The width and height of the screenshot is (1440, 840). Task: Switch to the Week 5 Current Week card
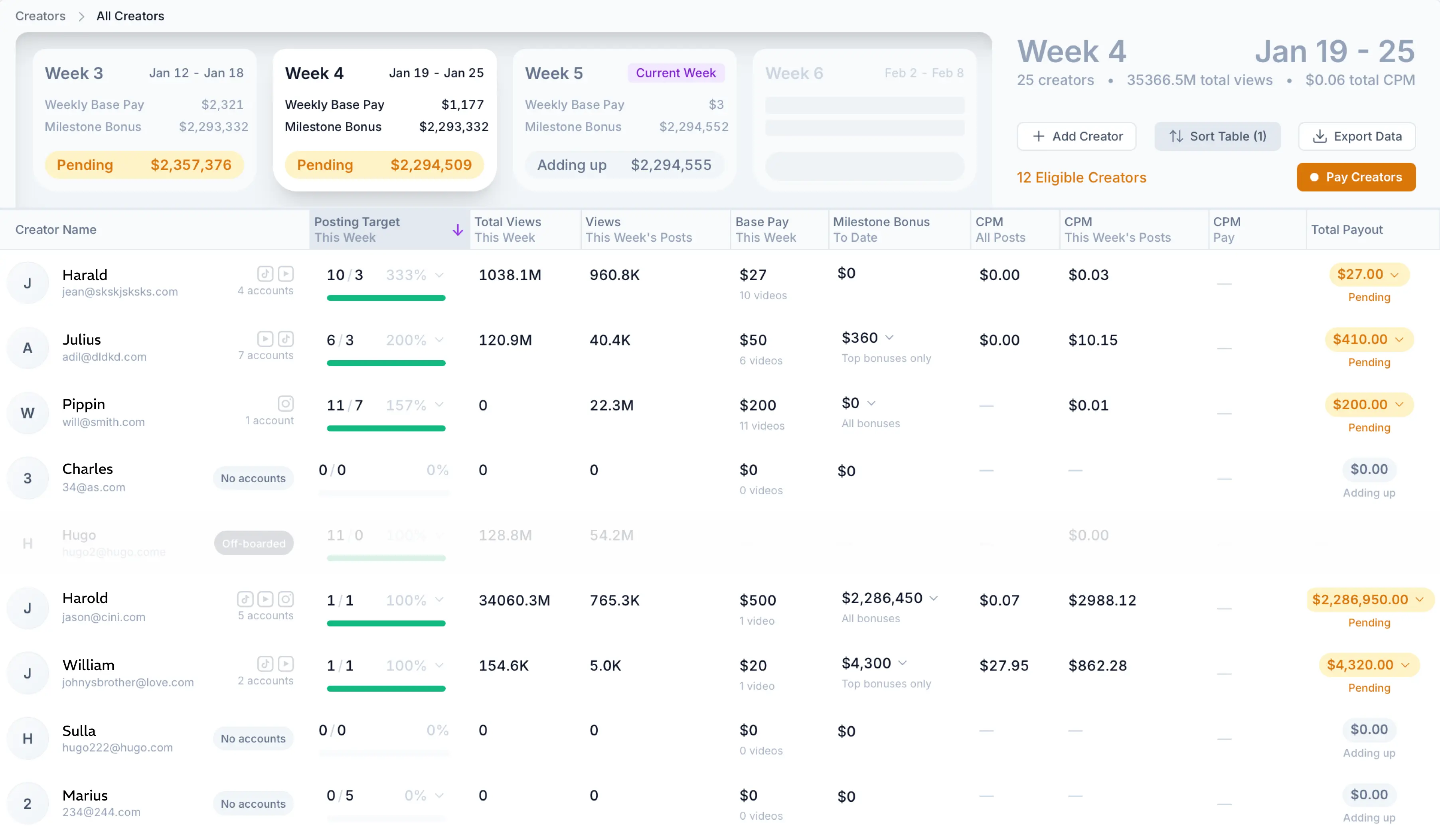pyautogui.click(x=624, y=120)
